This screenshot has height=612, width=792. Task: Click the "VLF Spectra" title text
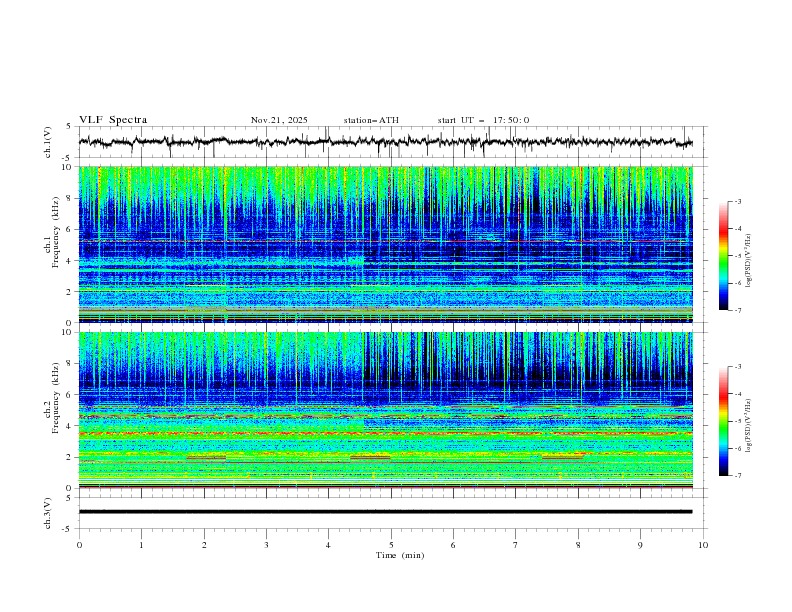pos(113,120)
